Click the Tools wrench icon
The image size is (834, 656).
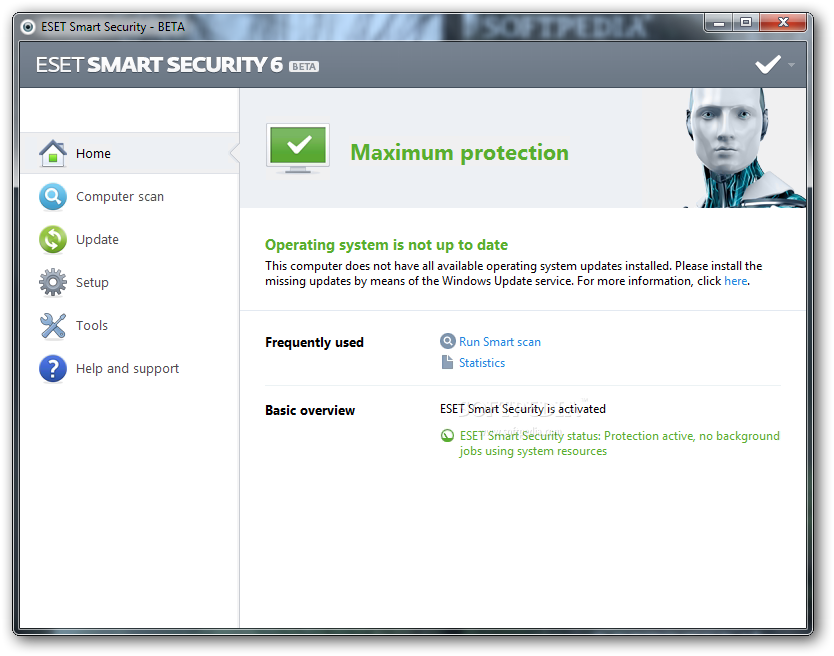pyautogui.click(x=53, y=325)
